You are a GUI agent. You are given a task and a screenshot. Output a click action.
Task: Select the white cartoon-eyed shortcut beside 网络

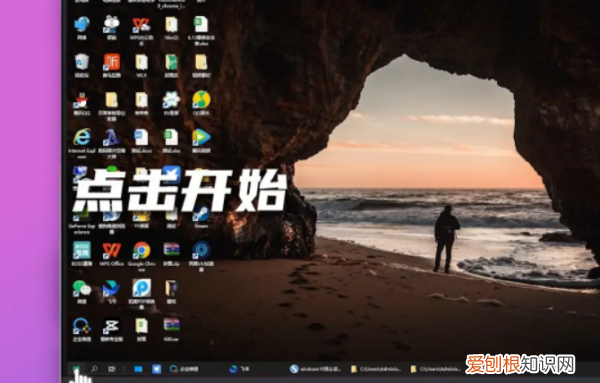[111, 28]
